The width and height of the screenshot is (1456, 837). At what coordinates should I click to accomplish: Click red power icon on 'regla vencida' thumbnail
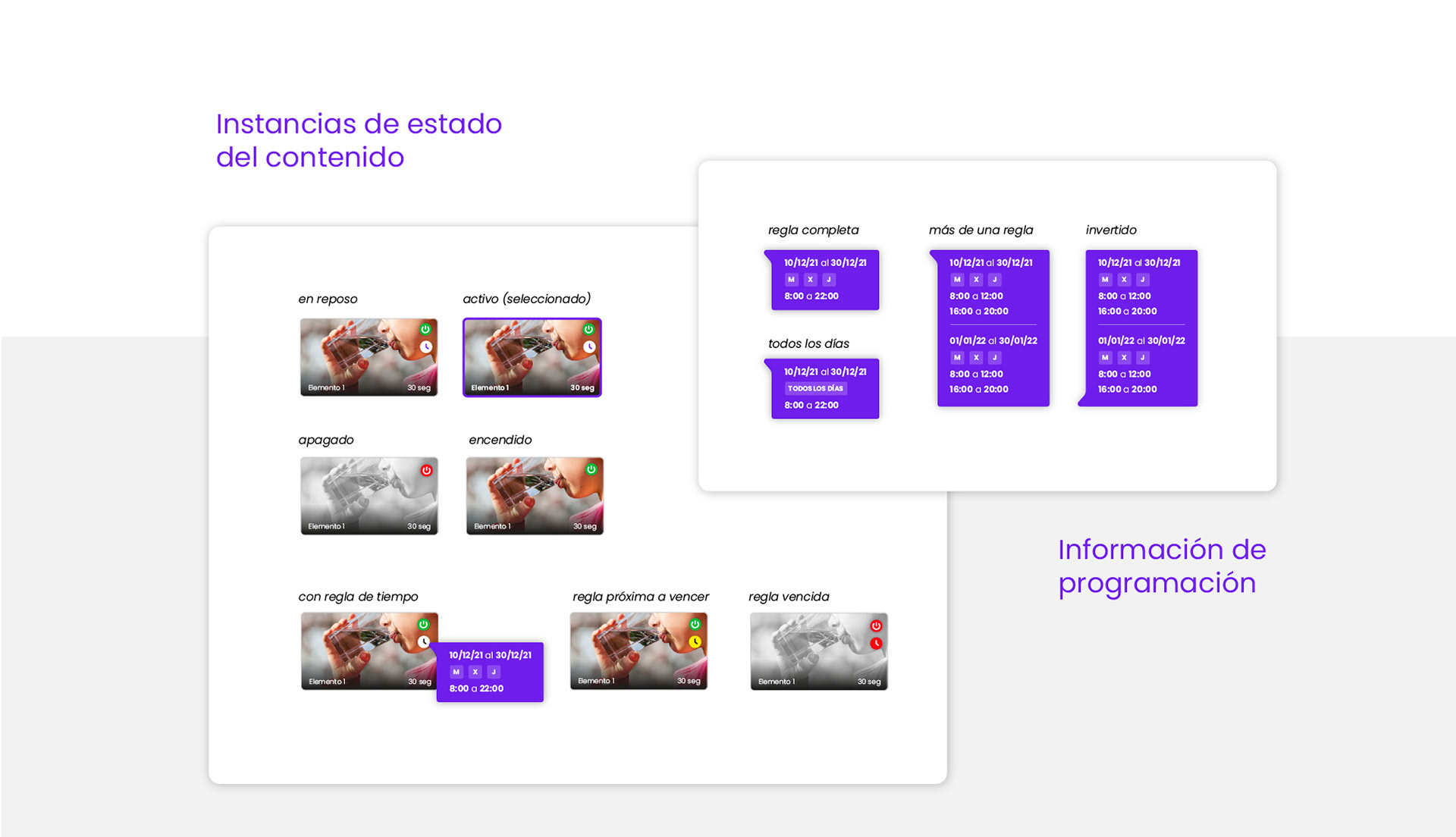click(876, 625)
